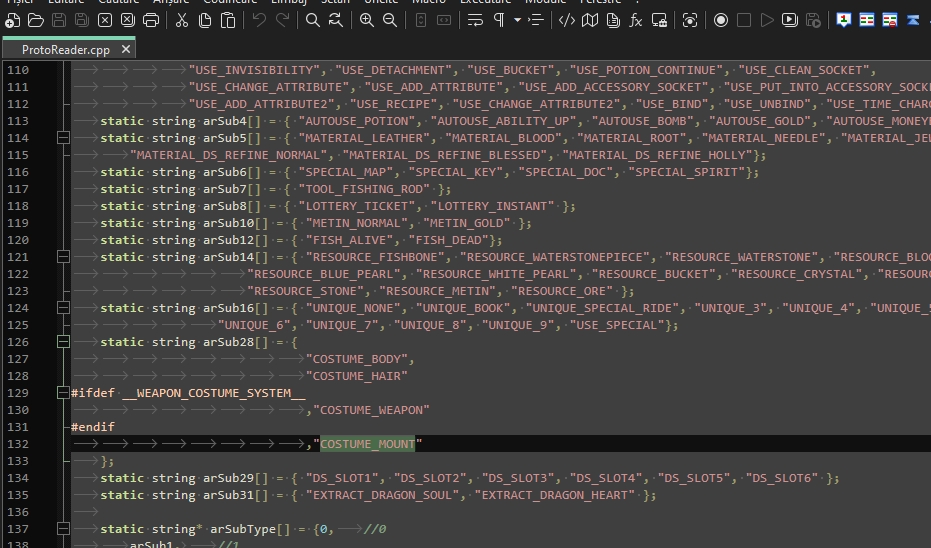Image resolution: width=931 pixels, height=548 pixels.
Task: Click line number 132 in the margin
Action: 18,444
